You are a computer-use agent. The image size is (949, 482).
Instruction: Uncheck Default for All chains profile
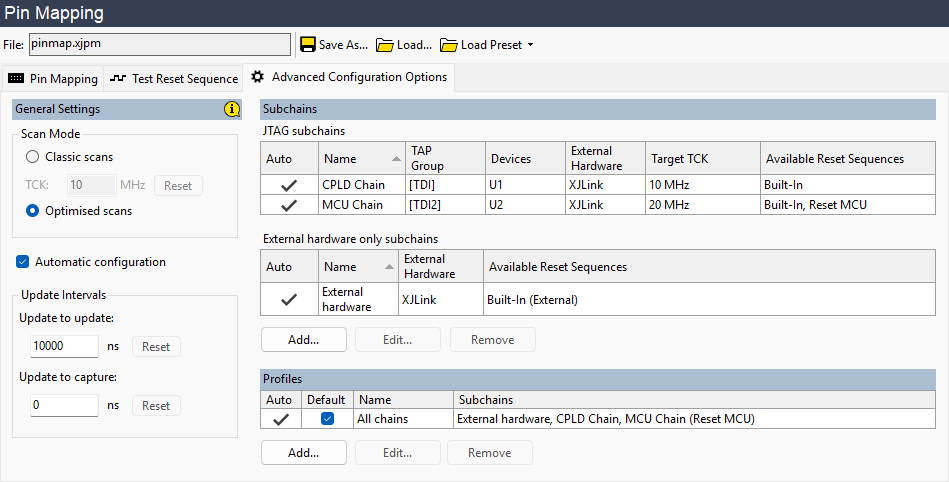click(x=327, y=419)
